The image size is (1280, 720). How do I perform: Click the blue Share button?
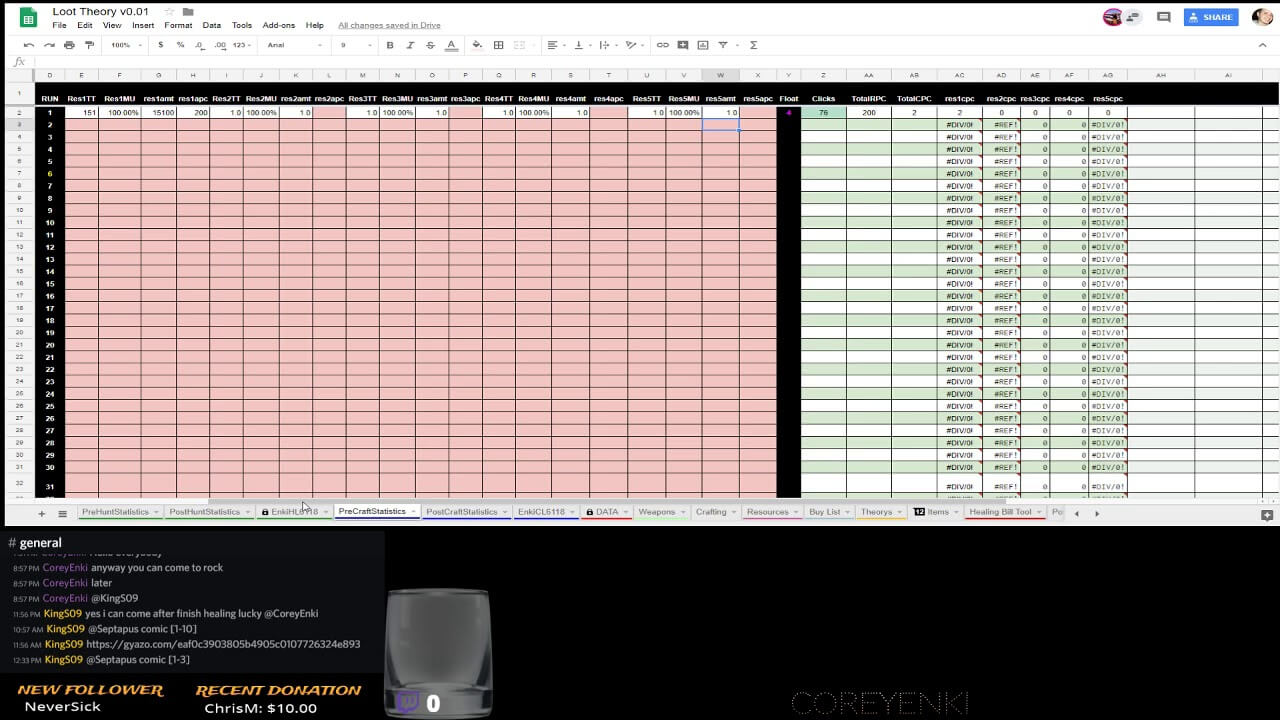point(1211,17)
